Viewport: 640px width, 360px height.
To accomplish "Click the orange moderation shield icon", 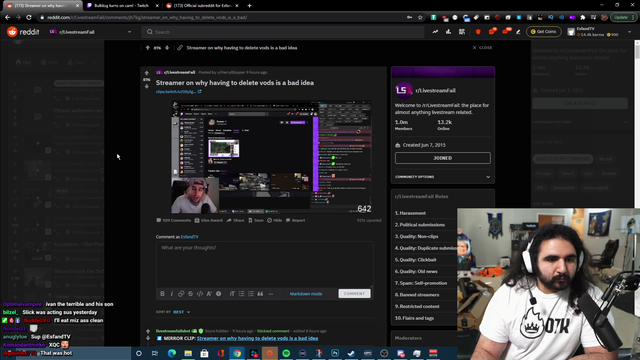I will [x=478, y=32].
